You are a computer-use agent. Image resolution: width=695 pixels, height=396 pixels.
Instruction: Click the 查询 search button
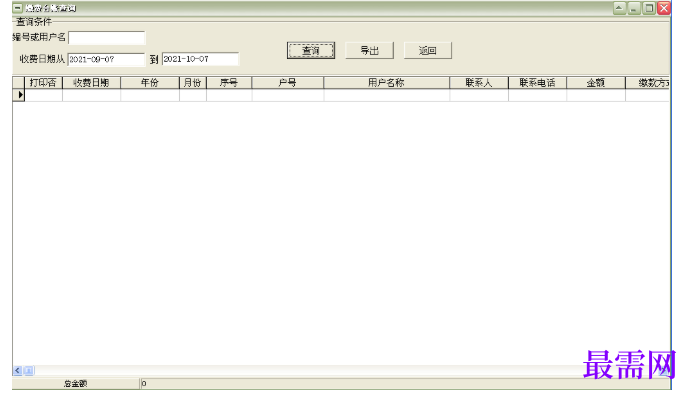(311, 51)
